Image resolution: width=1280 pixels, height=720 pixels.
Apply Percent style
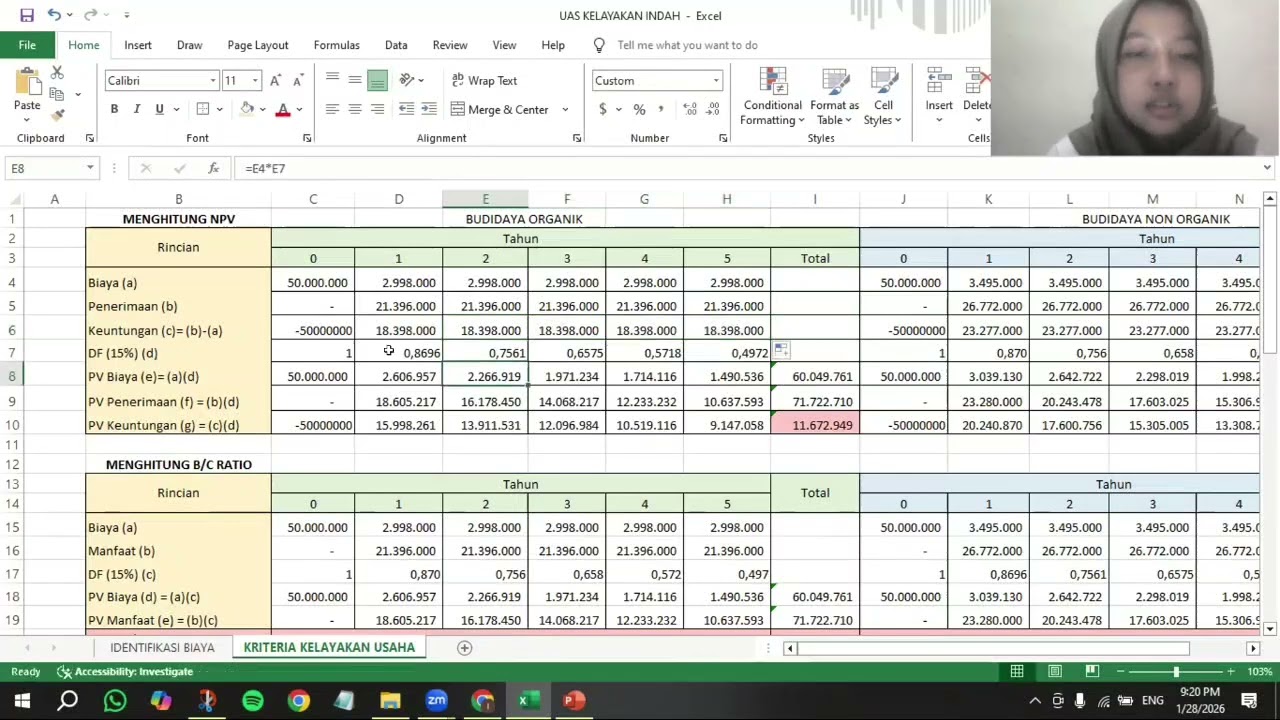(x=639, y=109)
